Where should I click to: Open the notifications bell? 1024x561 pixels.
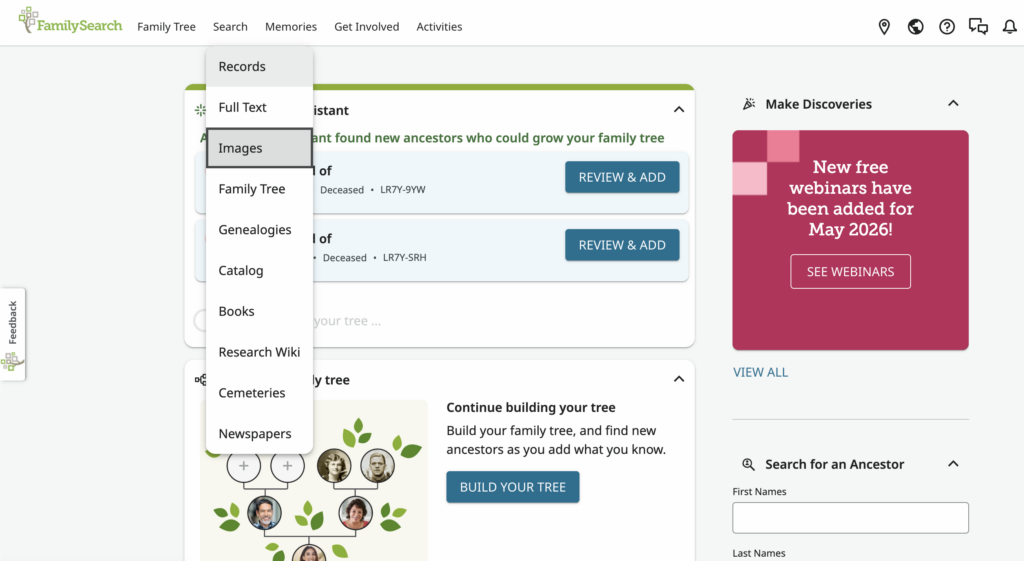click(1010, 27)
